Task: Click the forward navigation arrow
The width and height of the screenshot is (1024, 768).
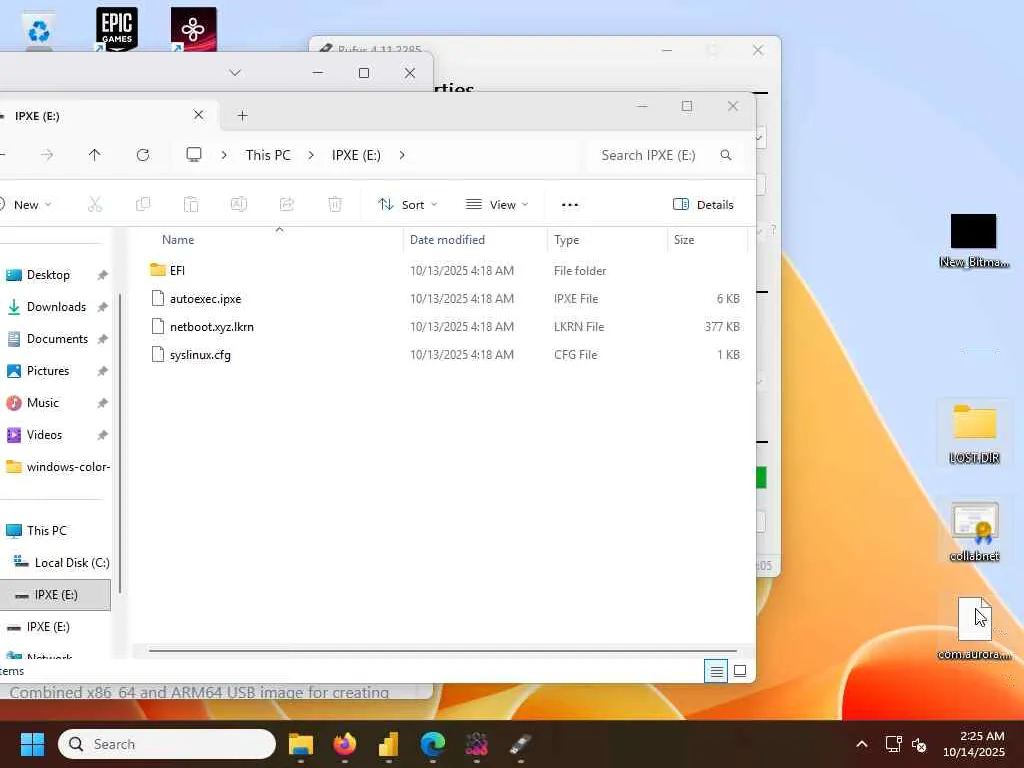Action: coord(47,155)
